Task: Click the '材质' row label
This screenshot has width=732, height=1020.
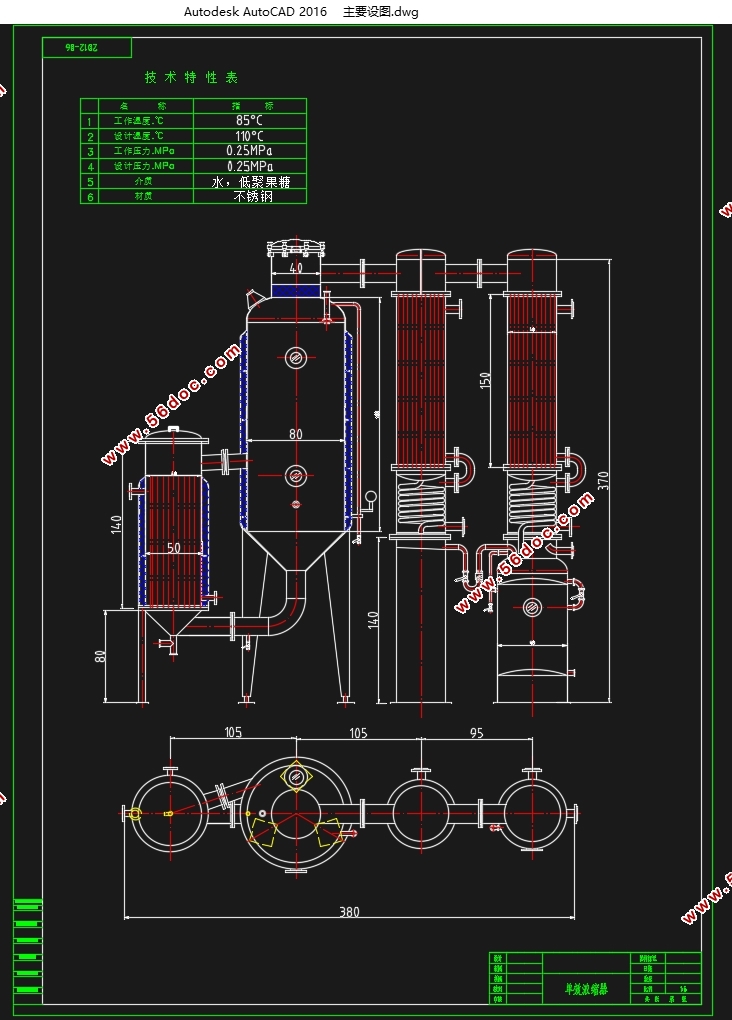Action: coord(143,196)
